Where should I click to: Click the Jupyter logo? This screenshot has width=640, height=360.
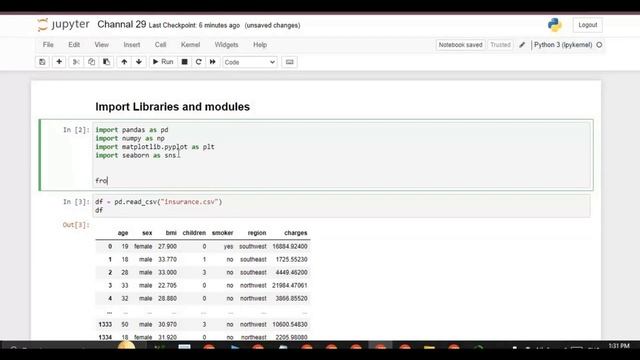(63, 25)
